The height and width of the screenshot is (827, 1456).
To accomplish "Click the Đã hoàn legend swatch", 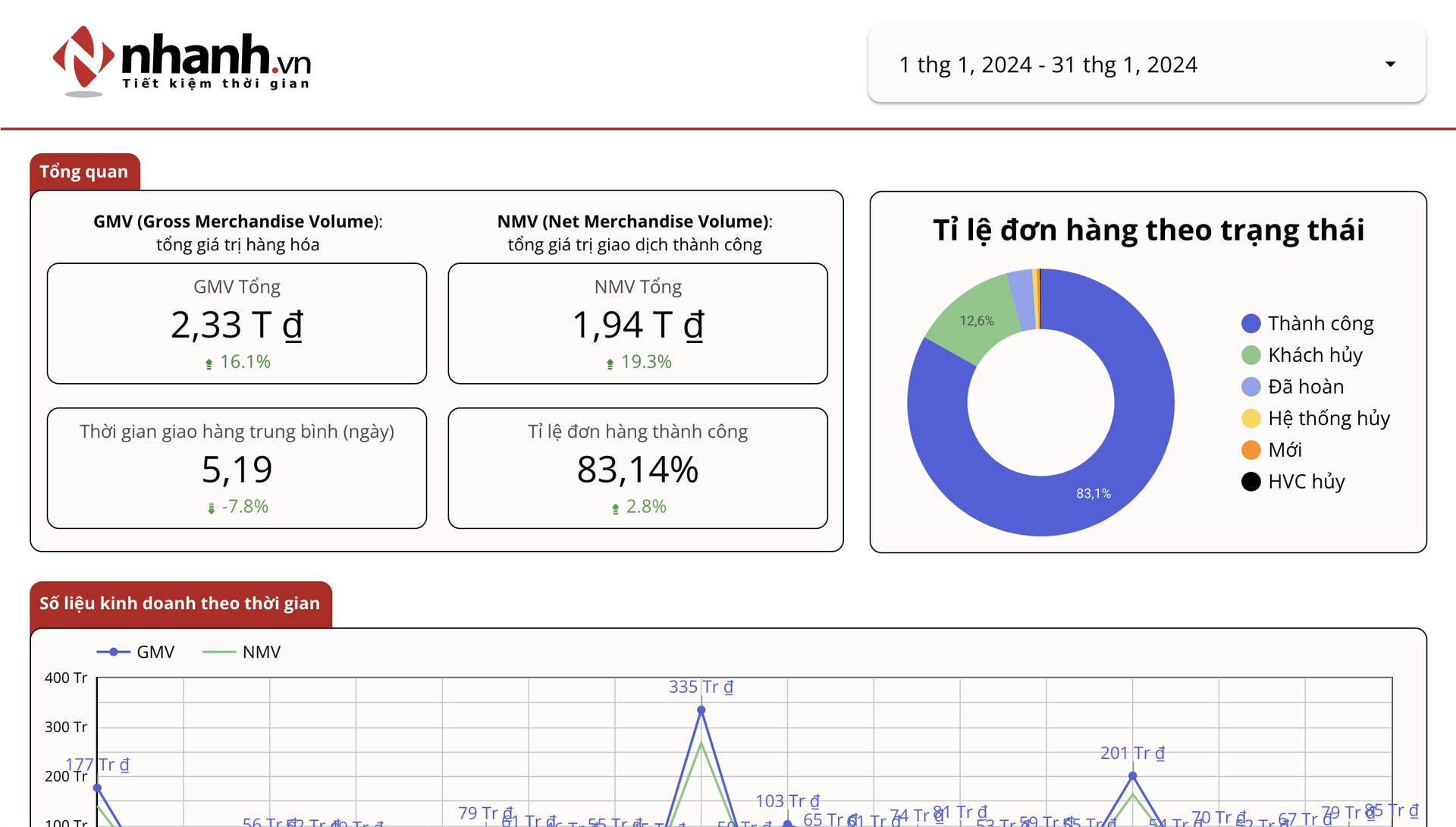I will pyautogui.click(x=1250, y=387).
